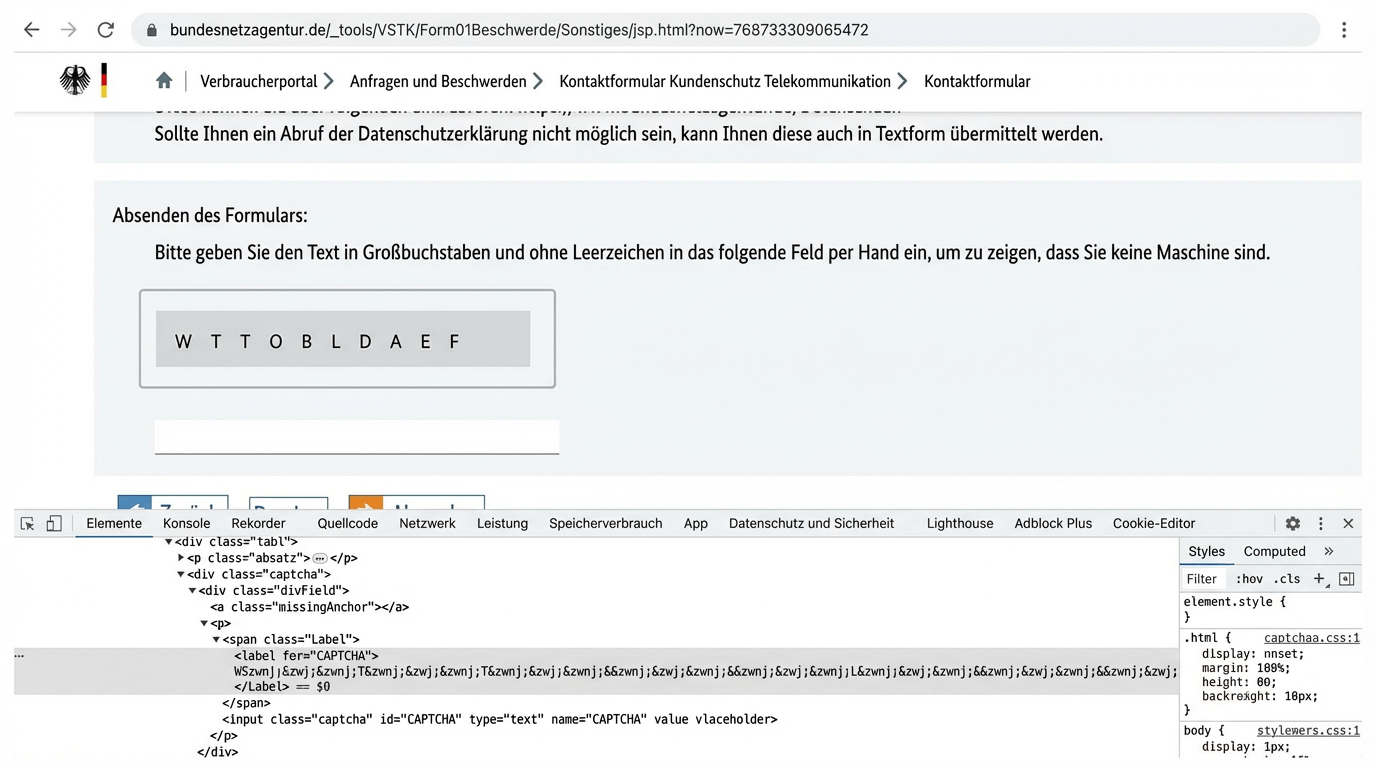Toggle element pseudo-states with :hov
The height and width of the screenshot is (768, 1376).
click(x=1250, y=578)
